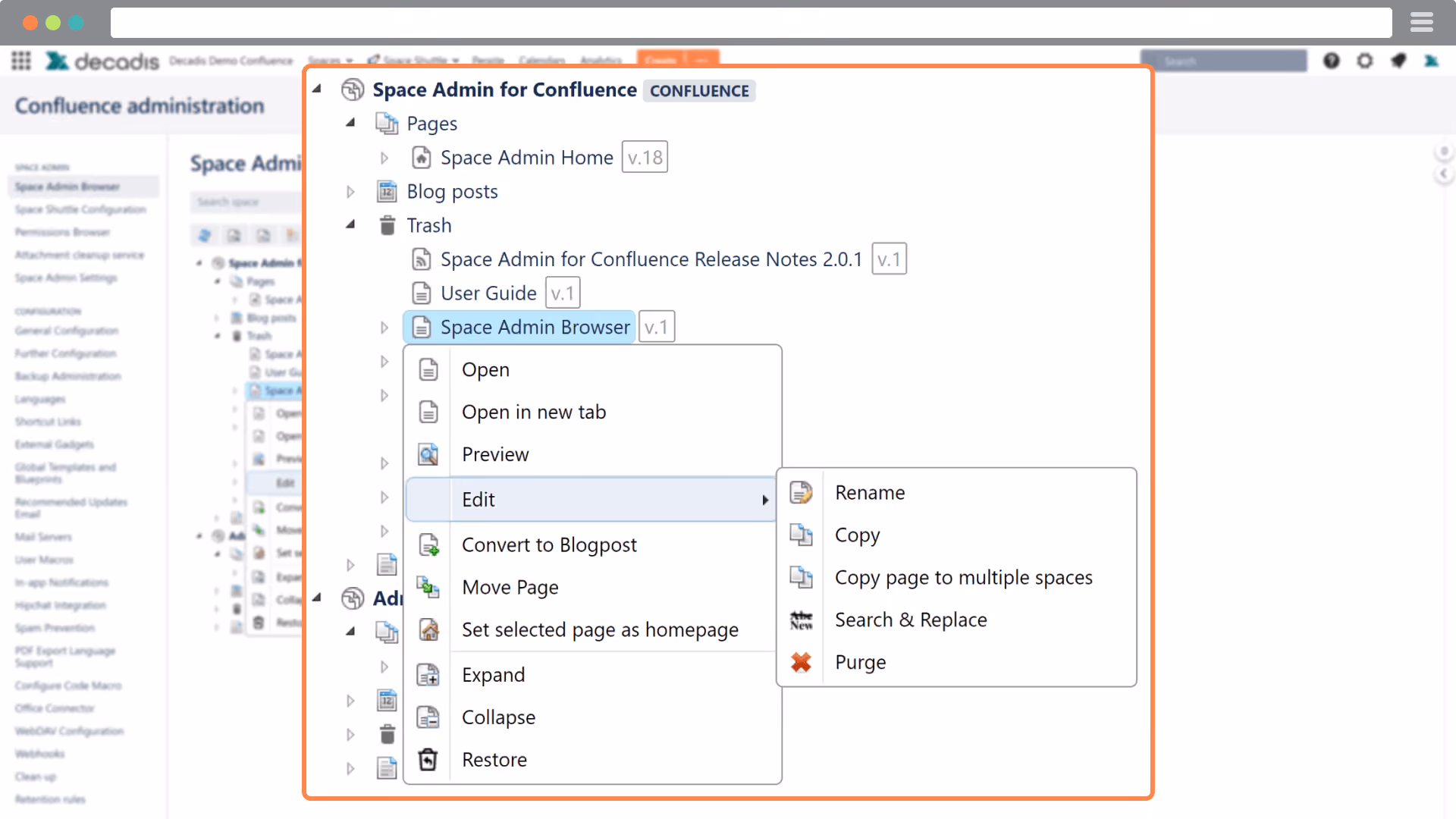The height and width of the screenshot is (819, 1456).
Task: Click the Search space field
Action: tap(246, 202)
